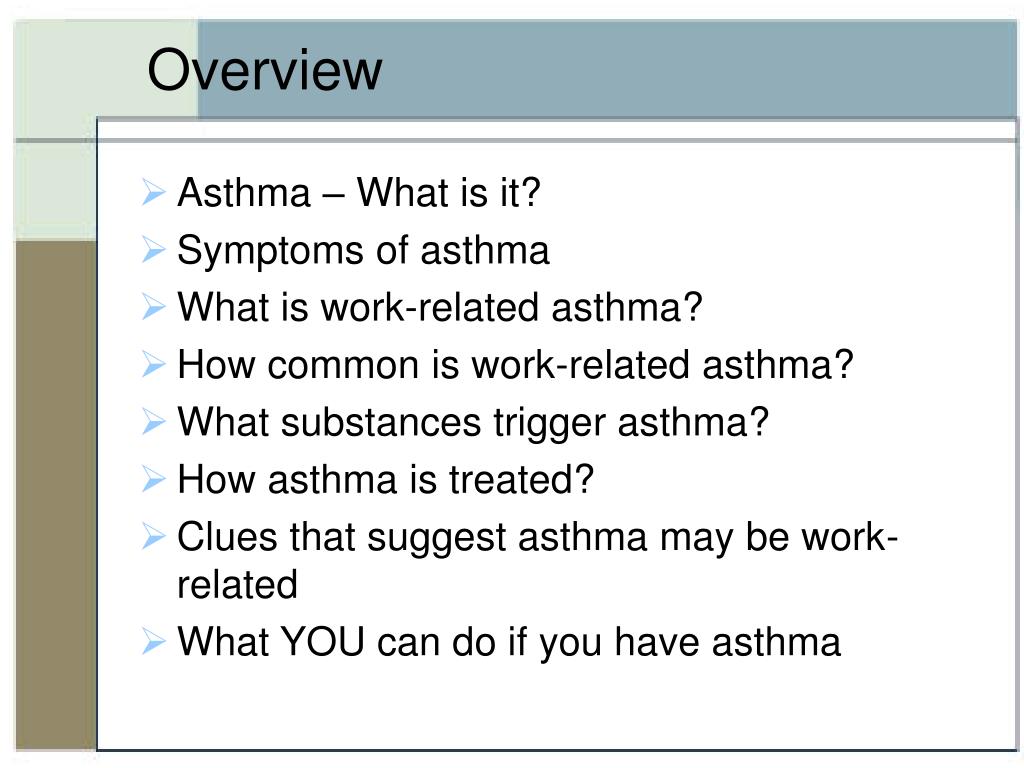The image size is (1024, 768).
Task: Click the arrow bullet beside 'How asthma is treated?'
Action: pos(153,479)
